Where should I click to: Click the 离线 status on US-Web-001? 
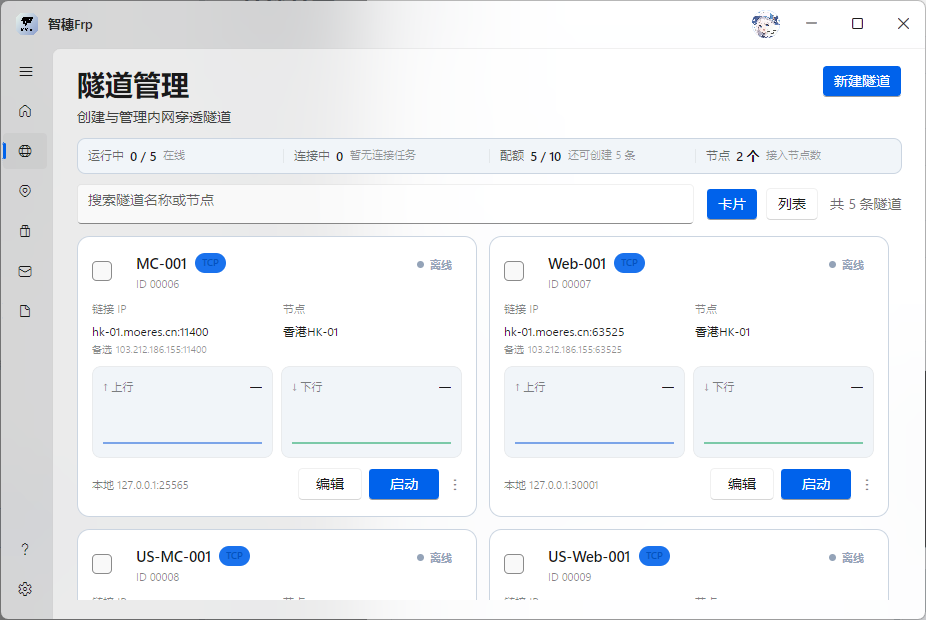(847, 558)
